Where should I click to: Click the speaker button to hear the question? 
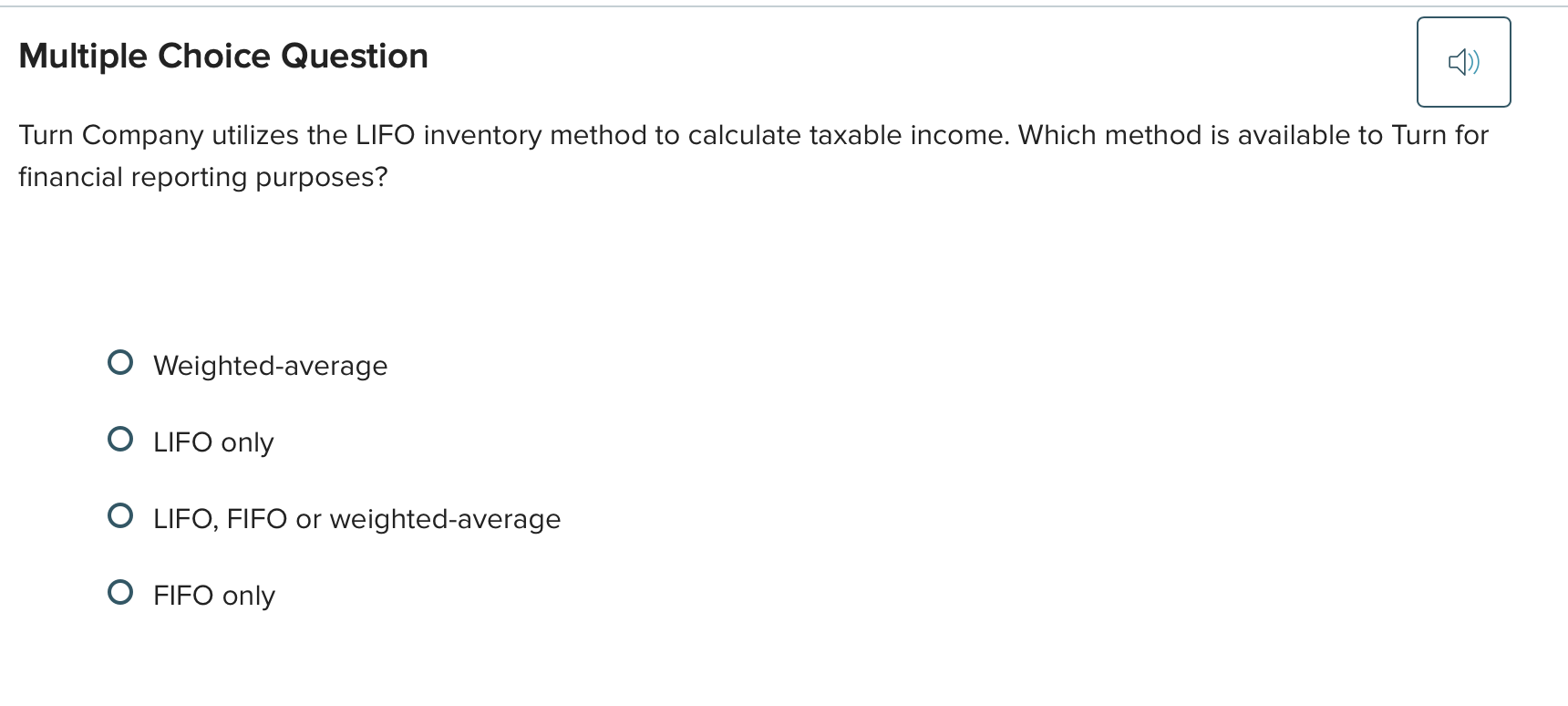pos(1464,62)
